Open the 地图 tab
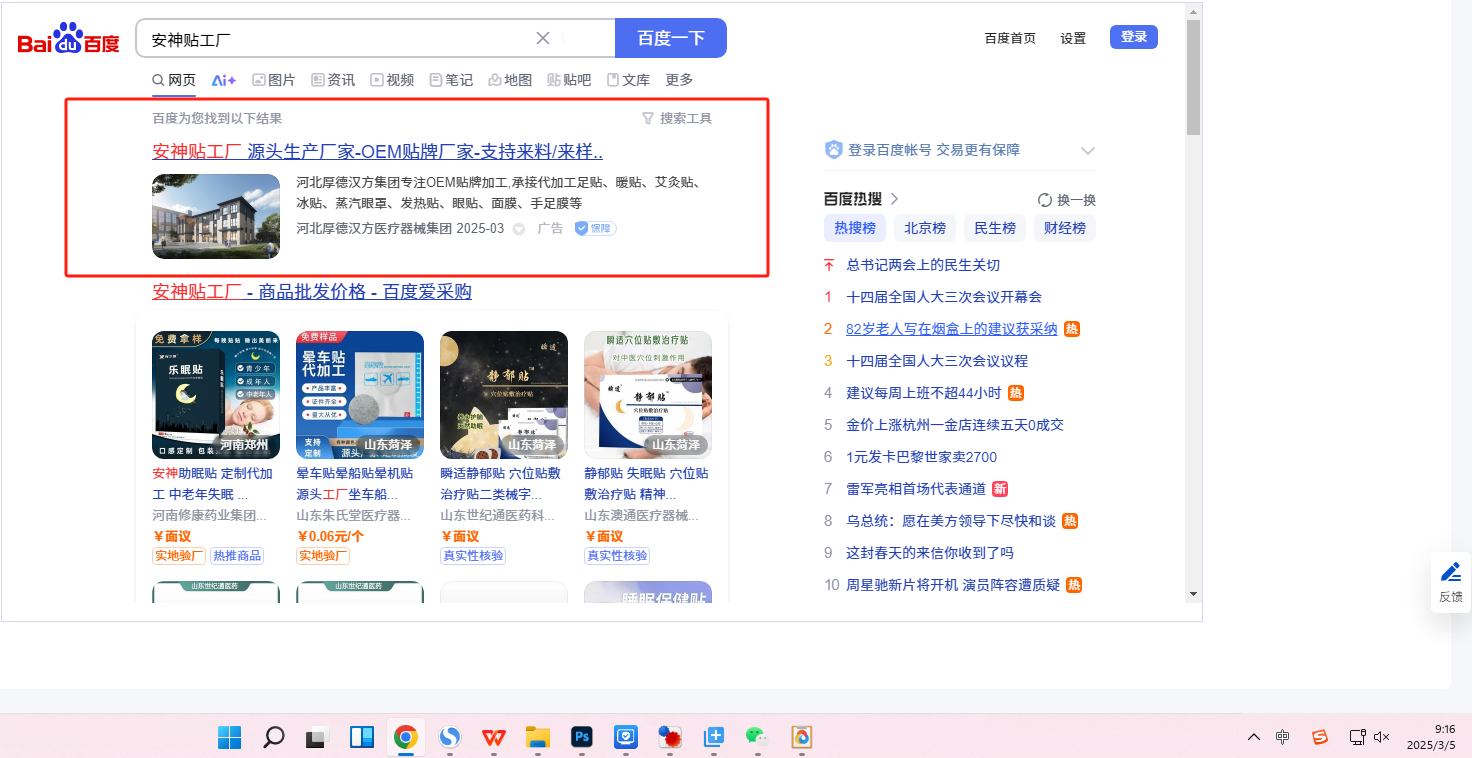Viewport: 1472px width, 758px height. [510, 80]
